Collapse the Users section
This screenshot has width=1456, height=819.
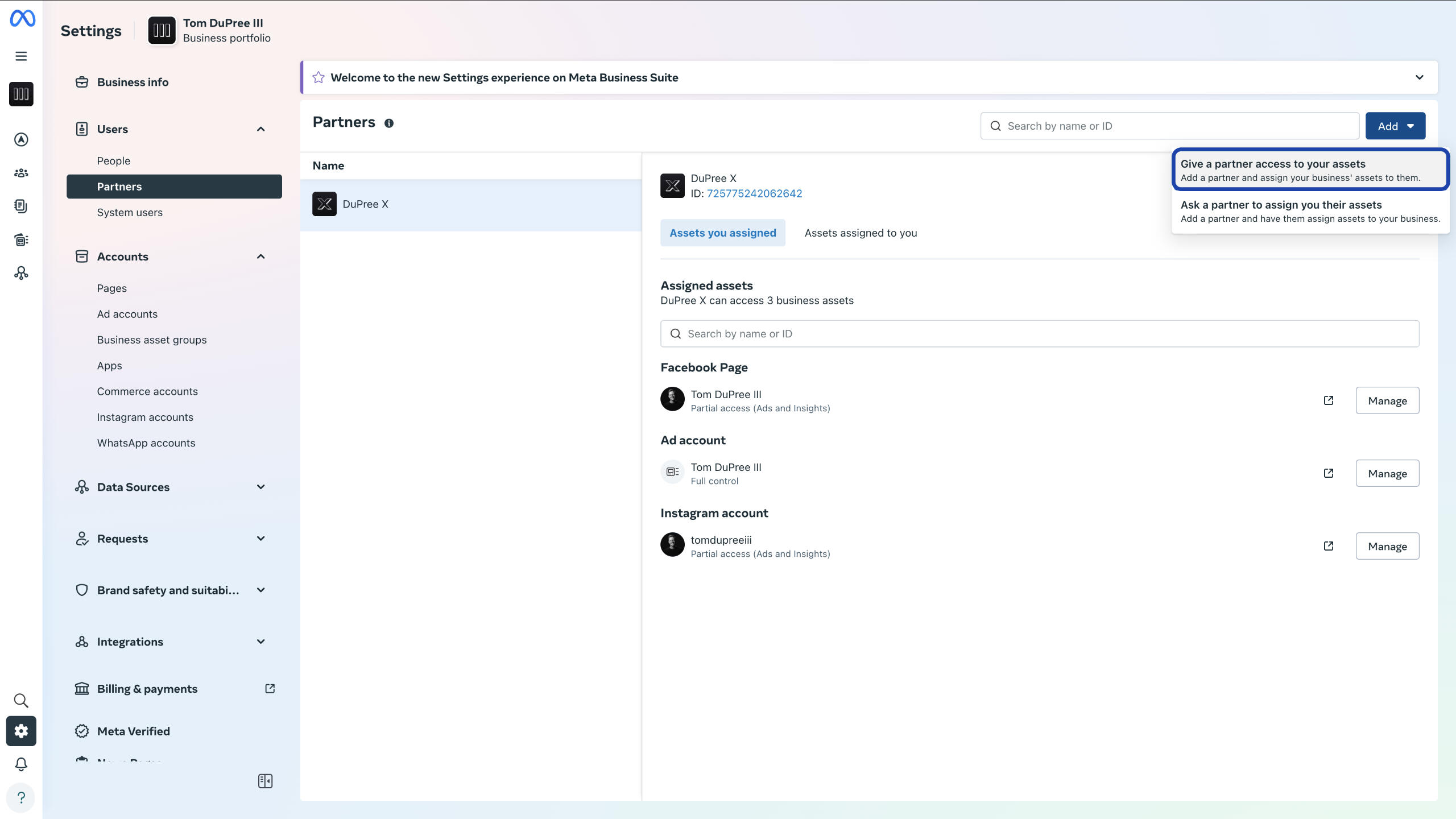point(260,129)
